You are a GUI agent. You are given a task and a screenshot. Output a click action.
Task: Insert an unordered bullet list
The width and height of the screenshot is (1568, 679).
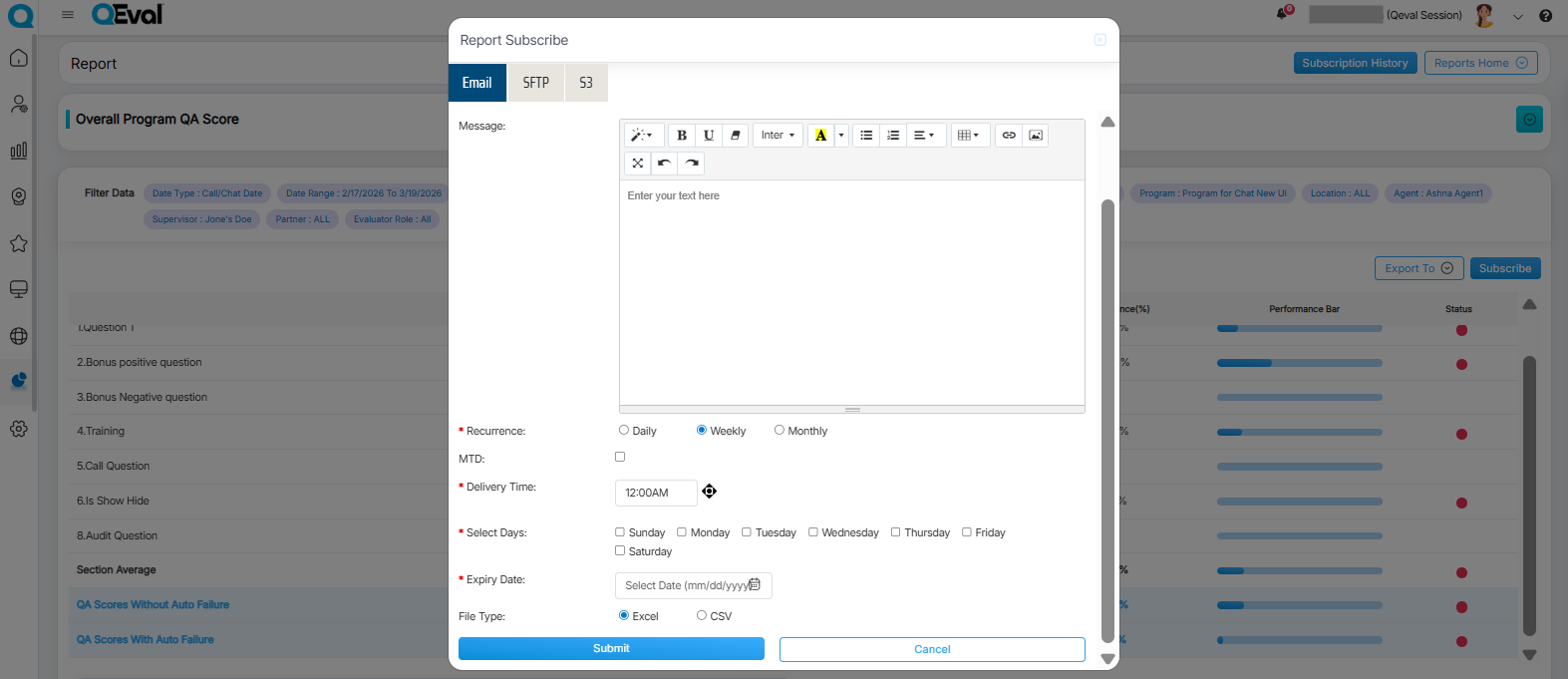point(866,136)
